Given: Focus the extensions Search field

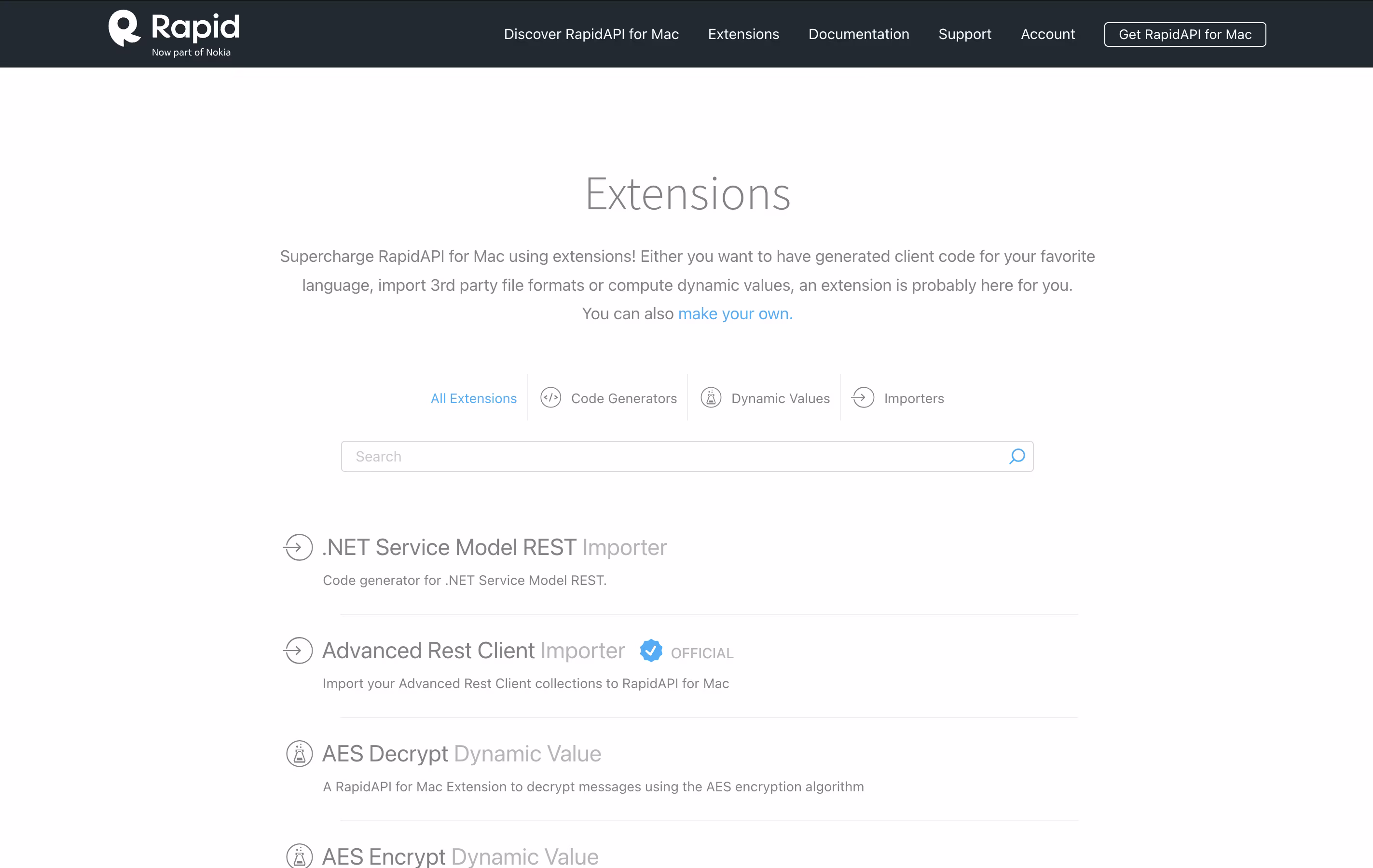Looking at the screenshot, I should coord(673,457).
